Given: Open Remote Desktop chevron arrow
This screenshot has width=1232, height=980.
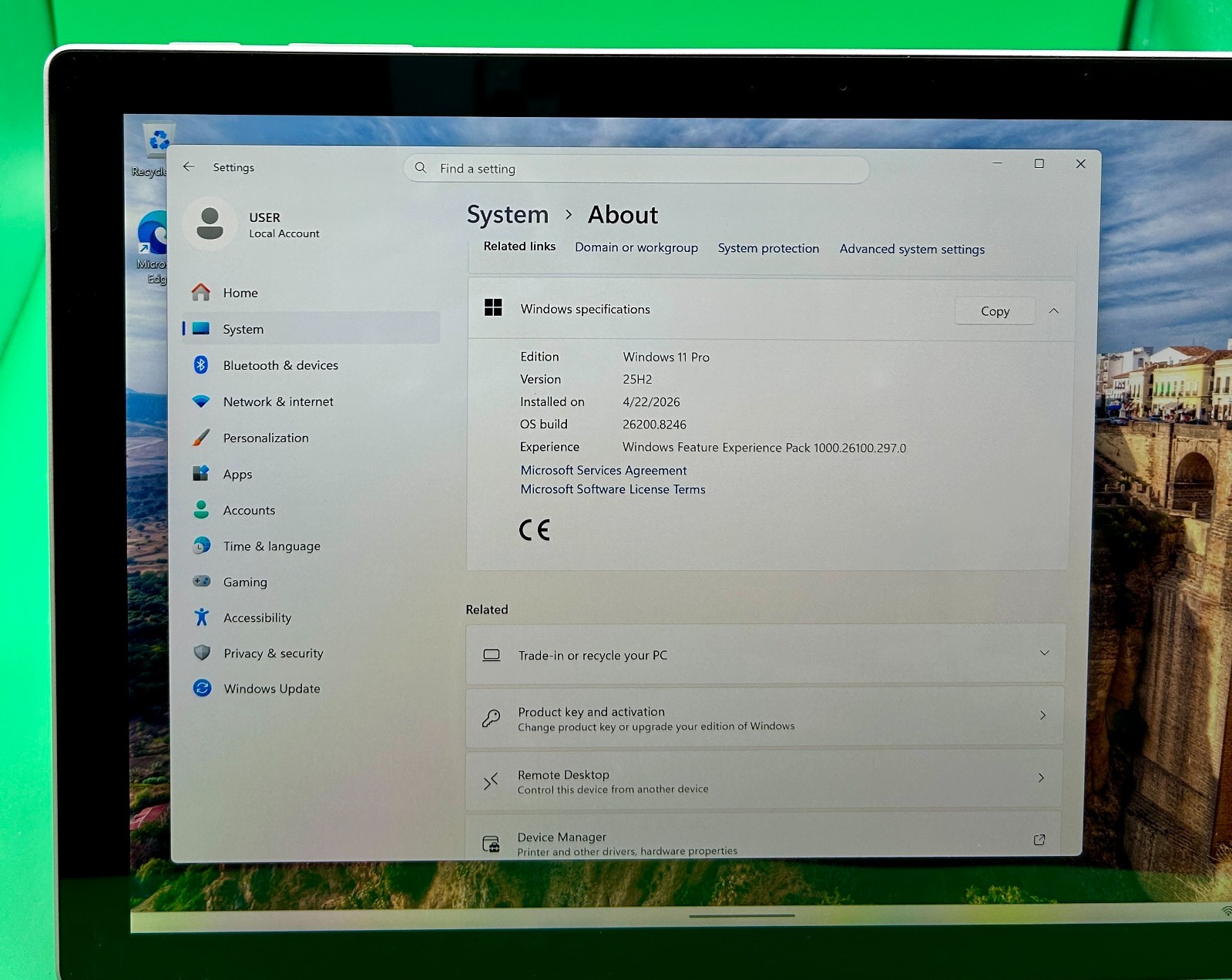Looking at the screenshot, I should click(x=1041, y=778).
